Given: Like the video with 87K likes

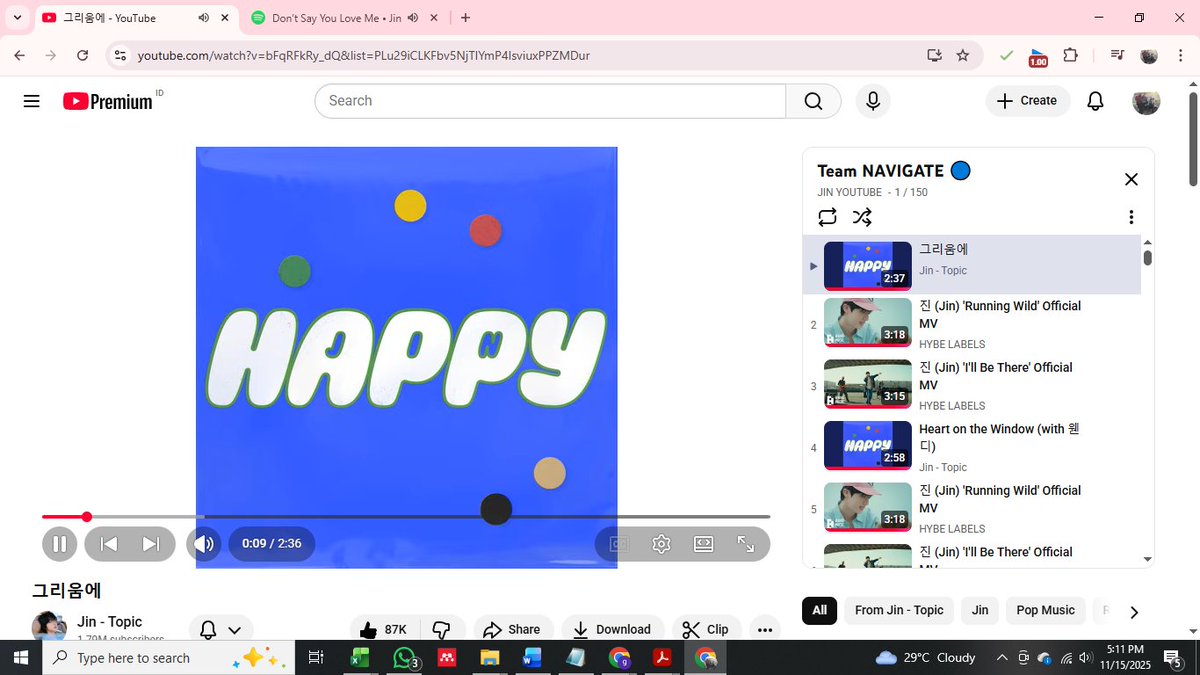Looking at the screenshot, I should point(385,629).
